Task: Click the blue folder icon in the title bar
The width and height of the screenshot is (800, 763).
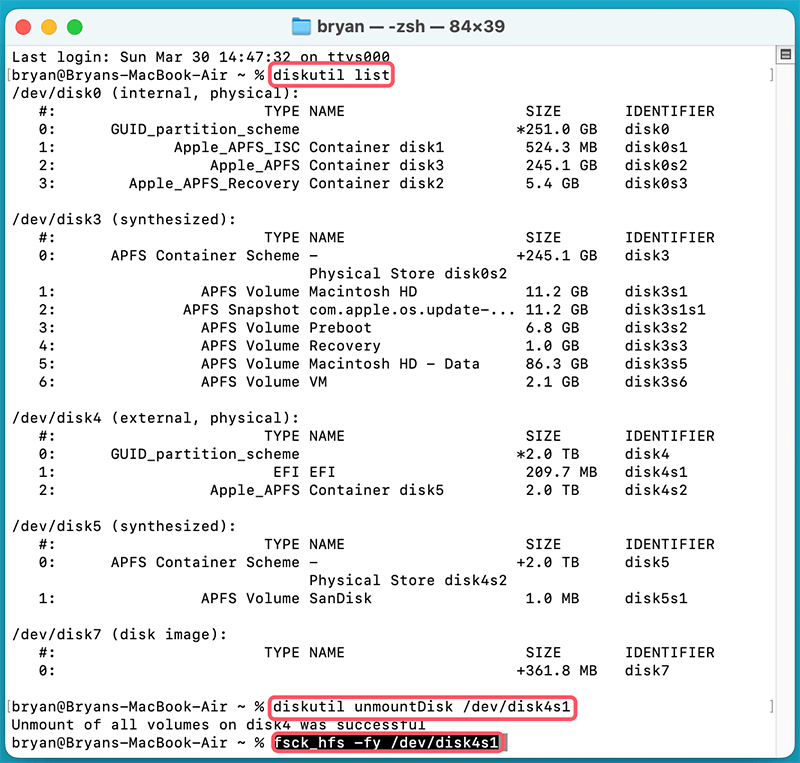Action: point(304,27)
